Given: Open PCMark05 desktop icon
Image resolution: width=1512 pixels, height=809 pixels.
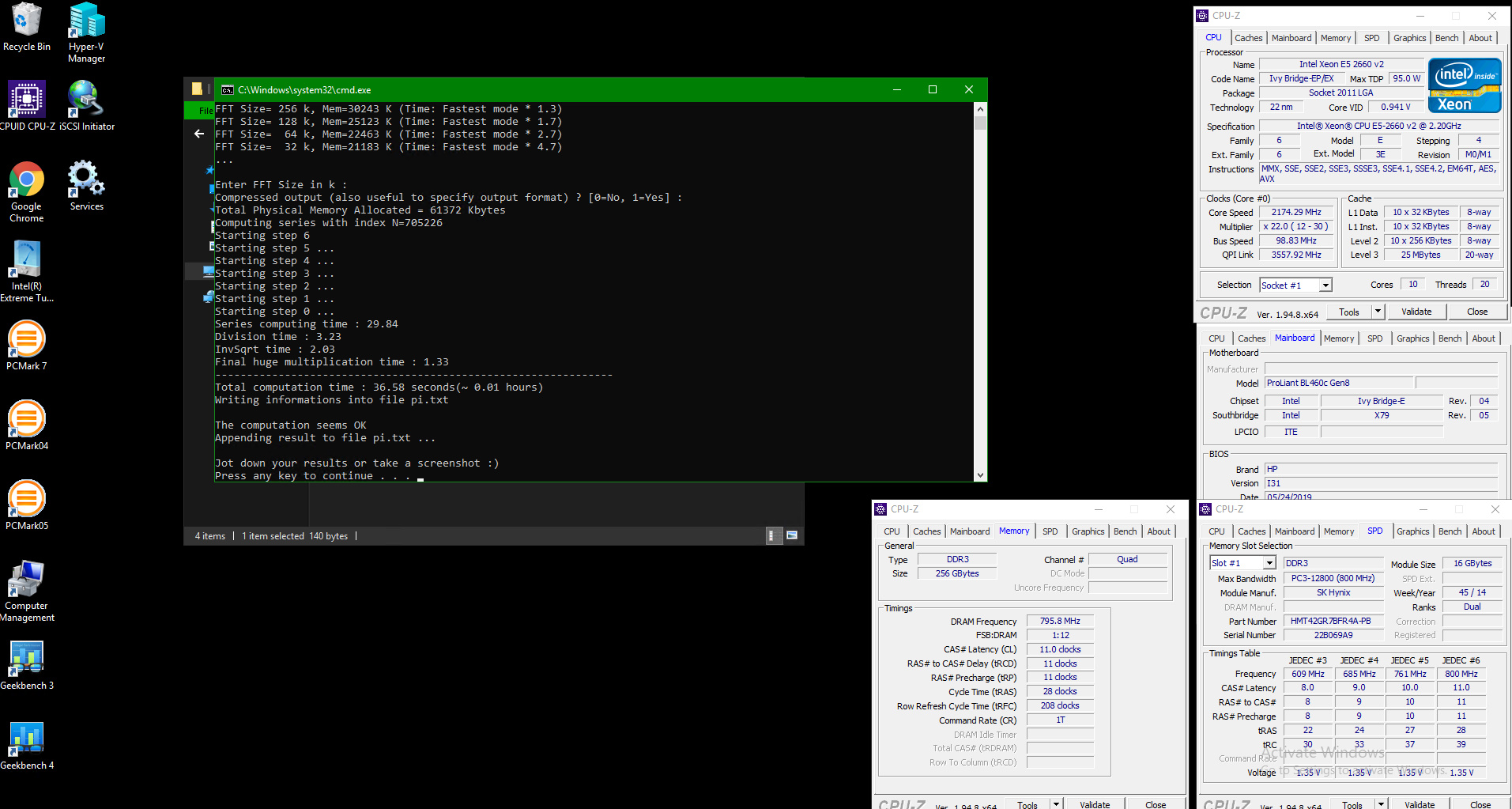Looking at the screenshot, I should 27,505.
